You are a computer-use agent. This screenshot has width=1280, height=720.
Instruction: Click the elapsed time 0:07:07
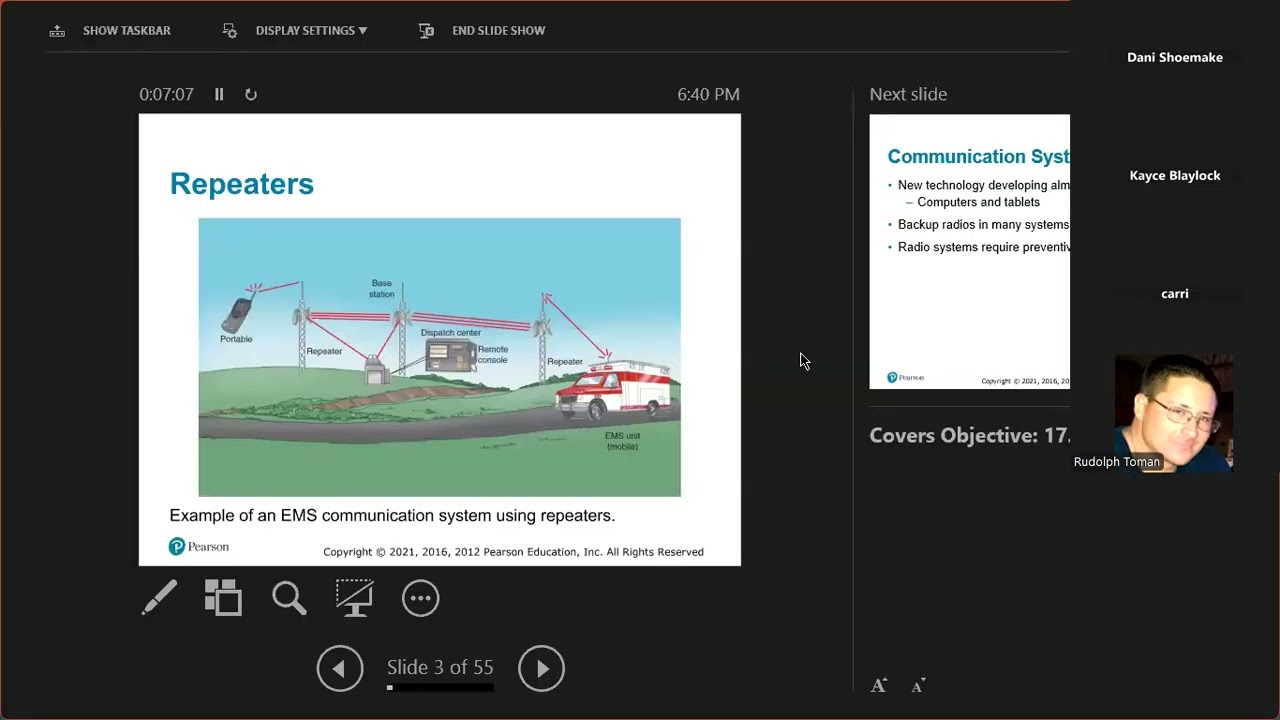click(x=166, y=94)
